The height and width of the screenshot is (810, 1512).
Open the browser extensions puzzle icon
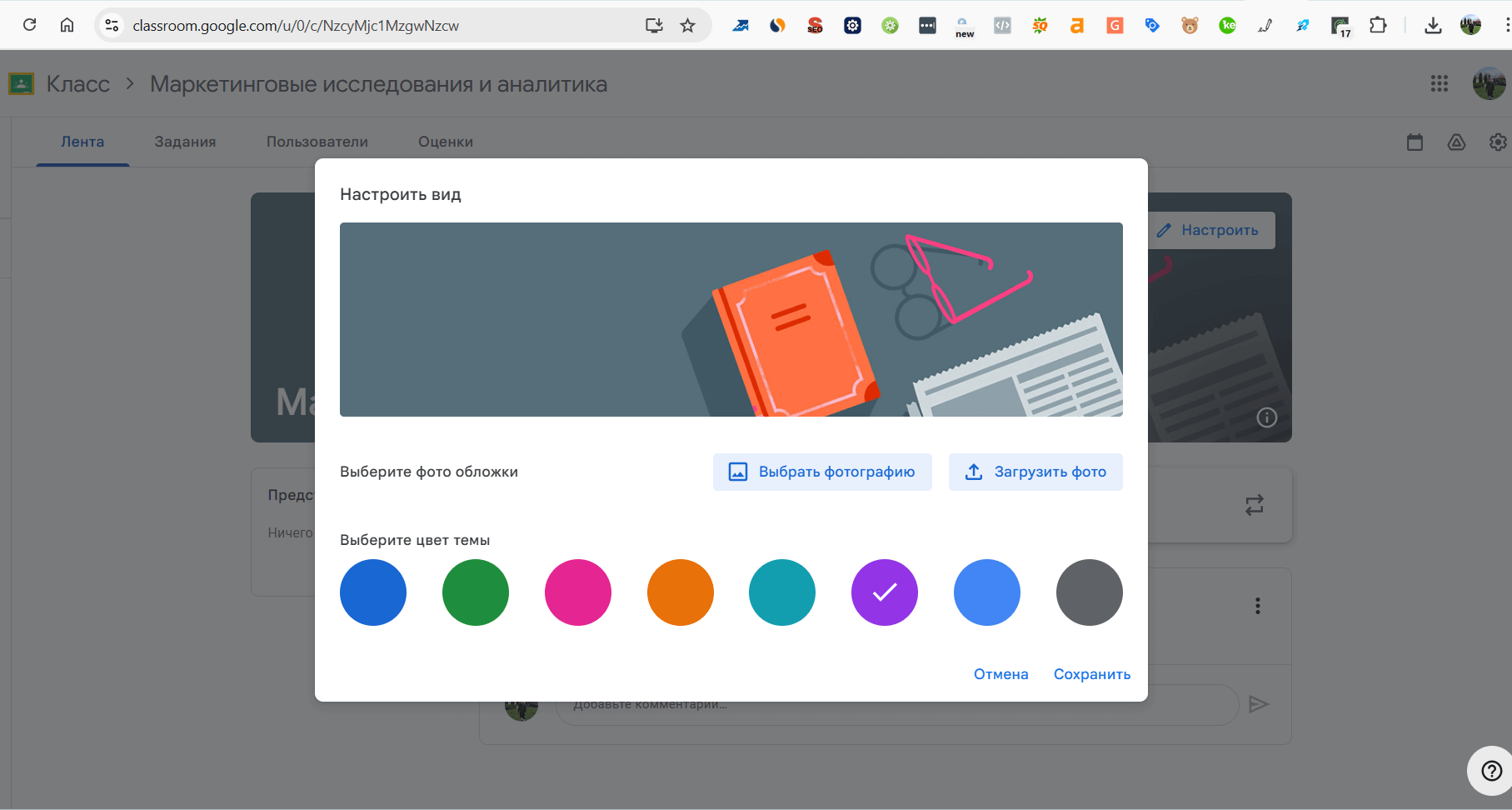[1378, 26]
